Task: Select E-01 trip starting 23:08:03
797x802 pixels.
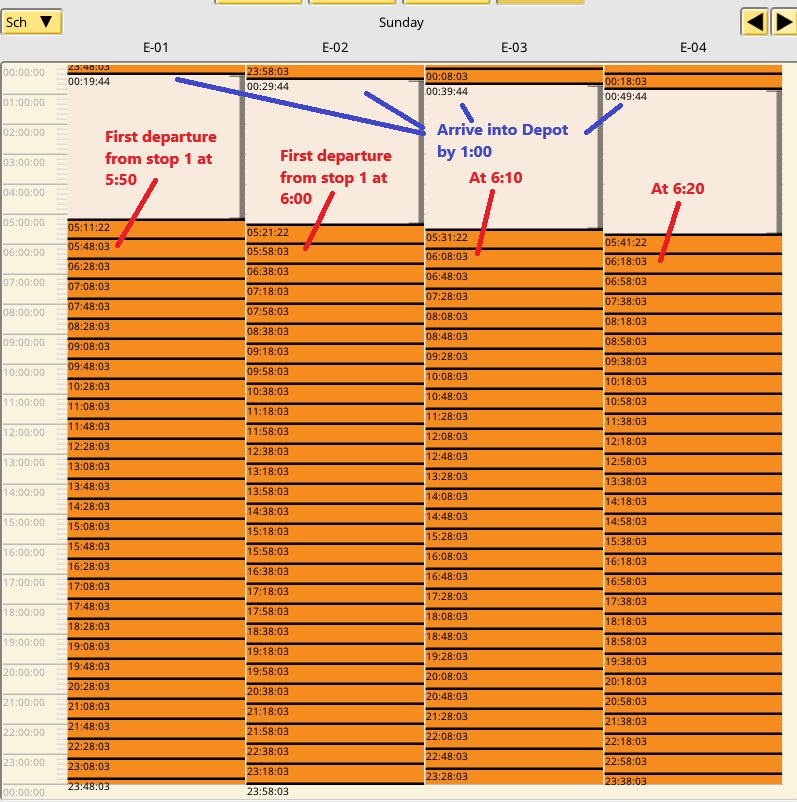Action: click(156, 769)
